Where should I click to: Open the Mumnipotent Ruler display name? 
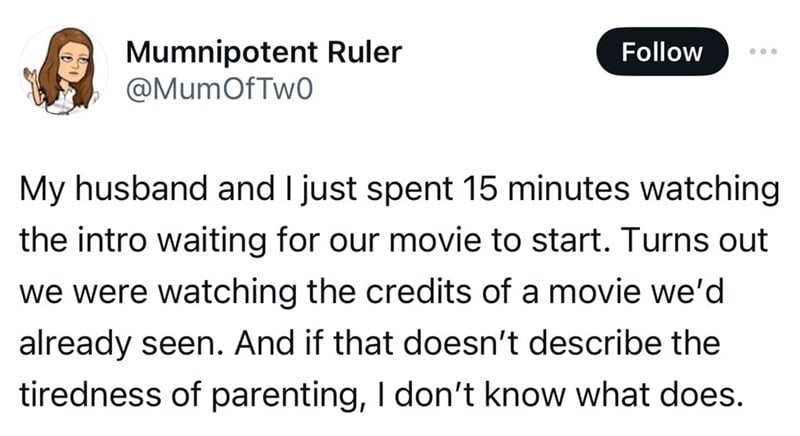[x=264, y=52]
